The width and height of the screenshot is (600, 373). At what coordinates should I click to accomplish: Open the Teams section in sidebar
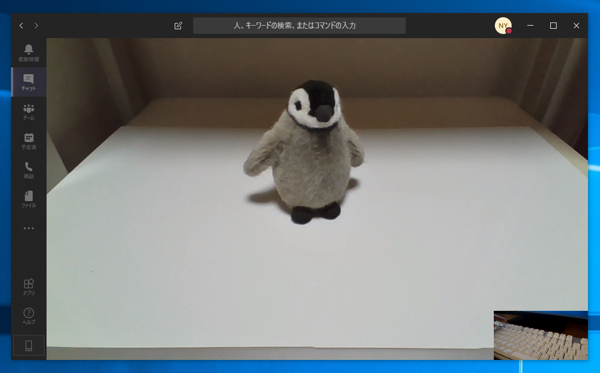29,111
